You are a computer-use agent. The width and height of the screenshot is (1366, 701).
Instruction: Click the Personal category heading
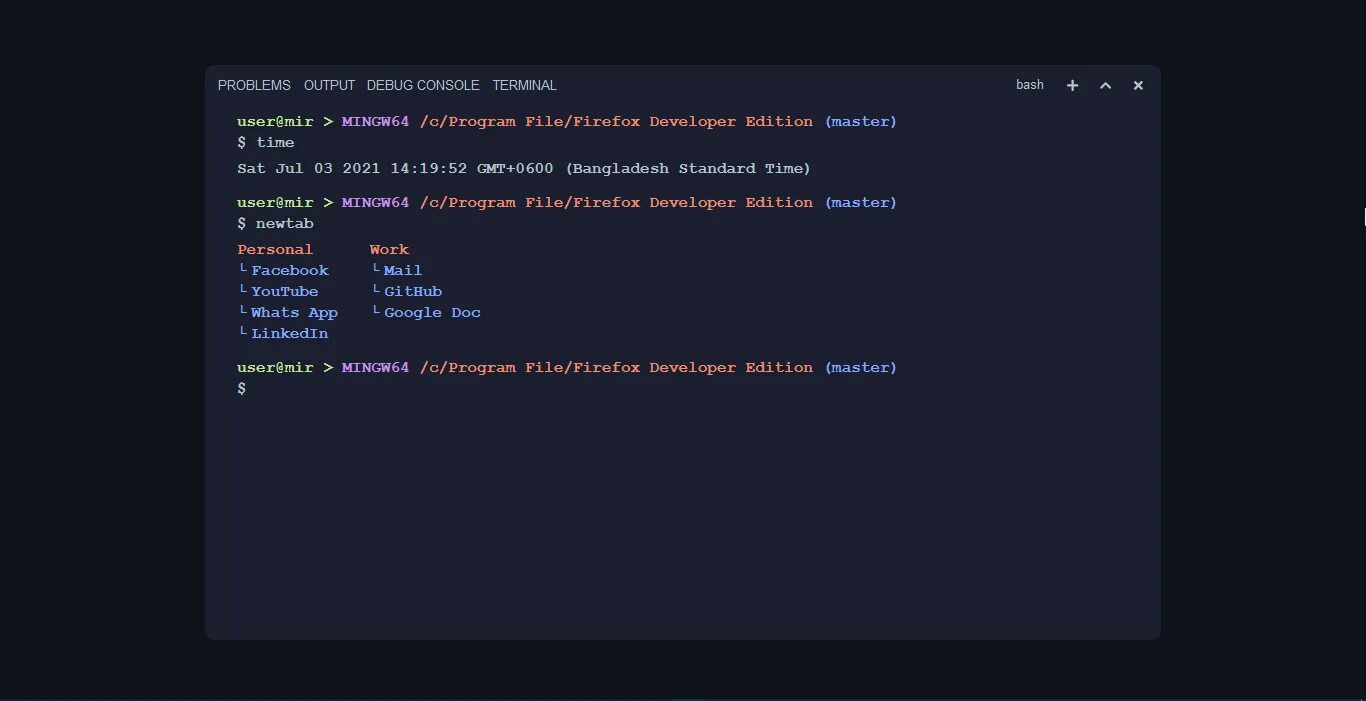point(275,249)
